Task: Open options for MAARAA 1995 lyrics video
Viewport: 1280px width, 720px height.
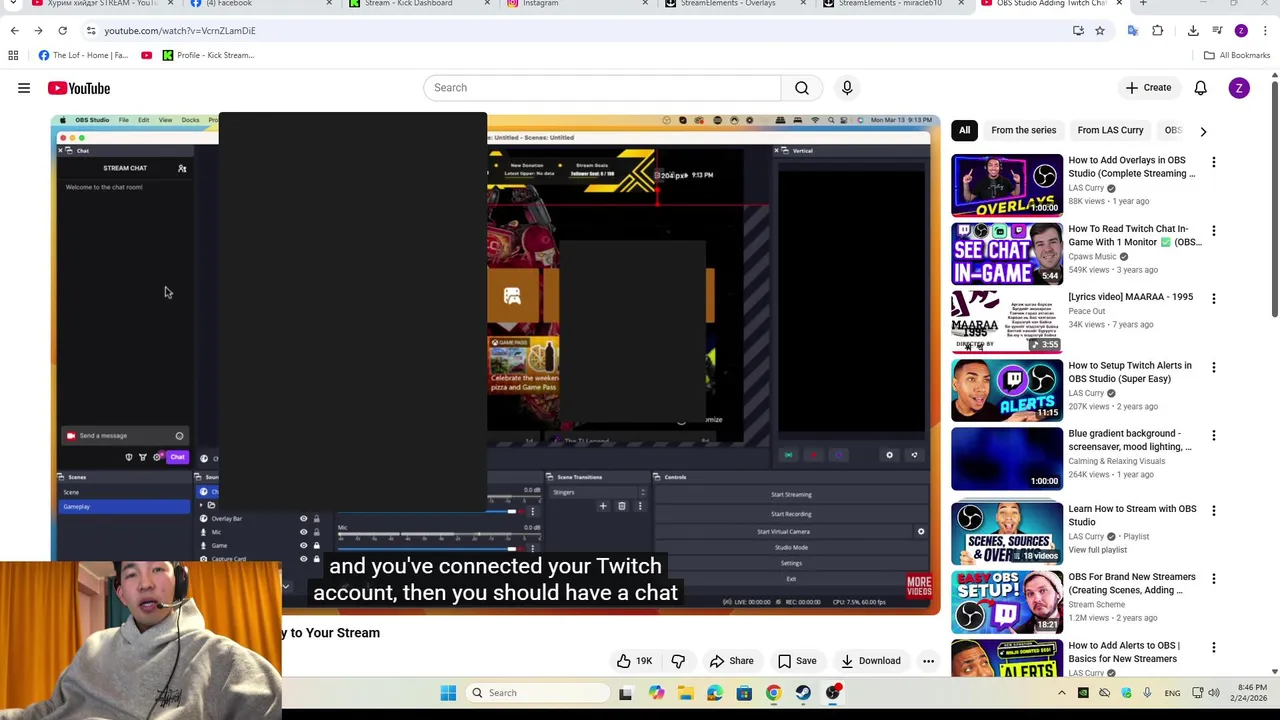Action: (x=1214, y=298)
